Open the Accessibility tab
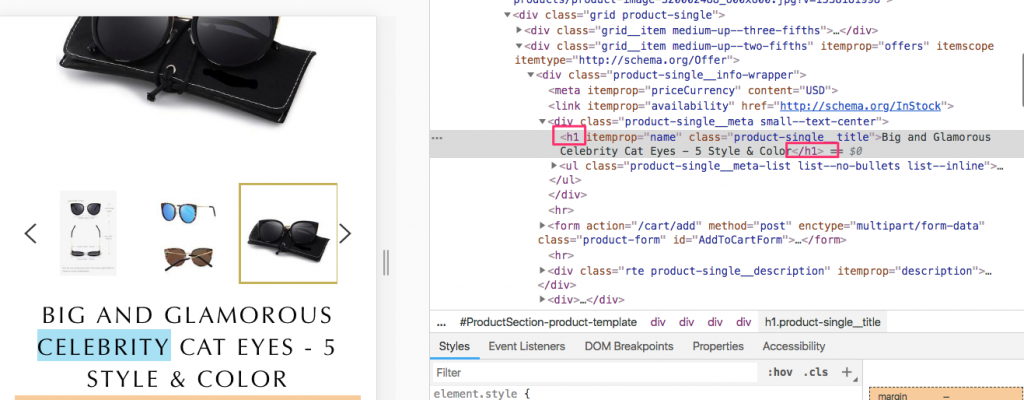Viewport: 1024px width, 400px height. click(793, 346)
